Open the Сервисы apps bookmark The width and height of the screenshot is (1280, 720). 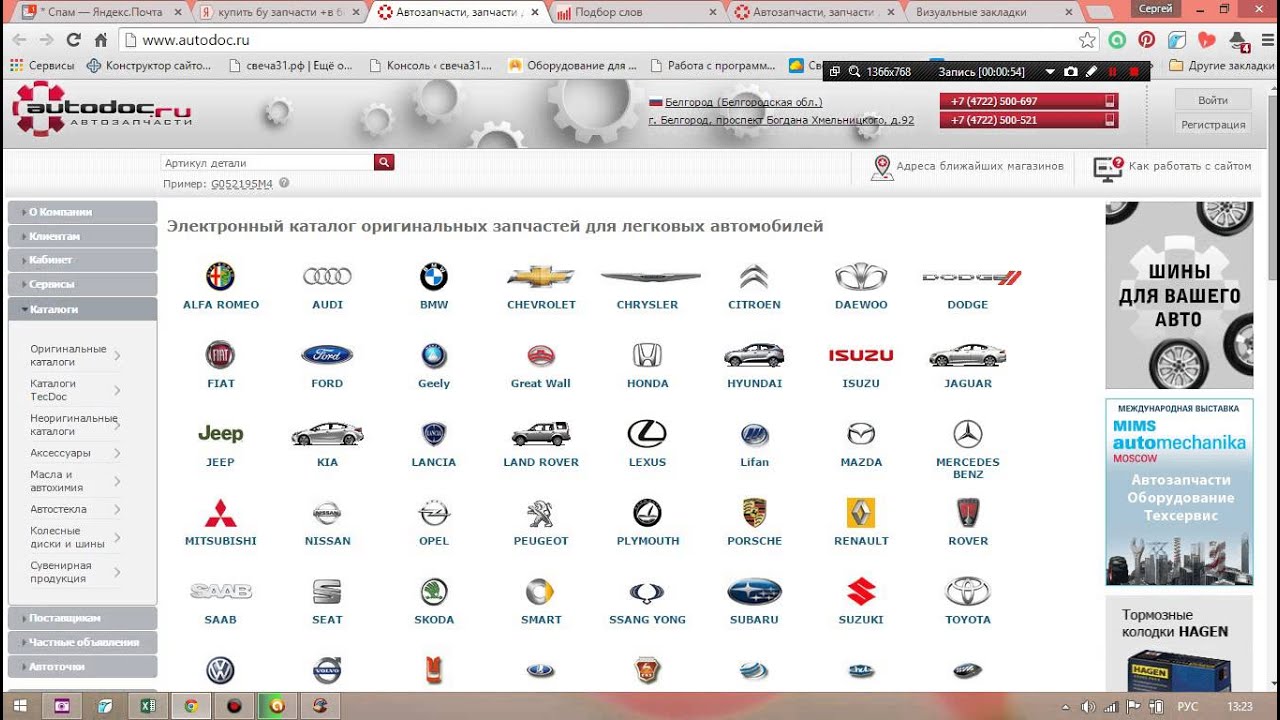click(x=42, y=66)
